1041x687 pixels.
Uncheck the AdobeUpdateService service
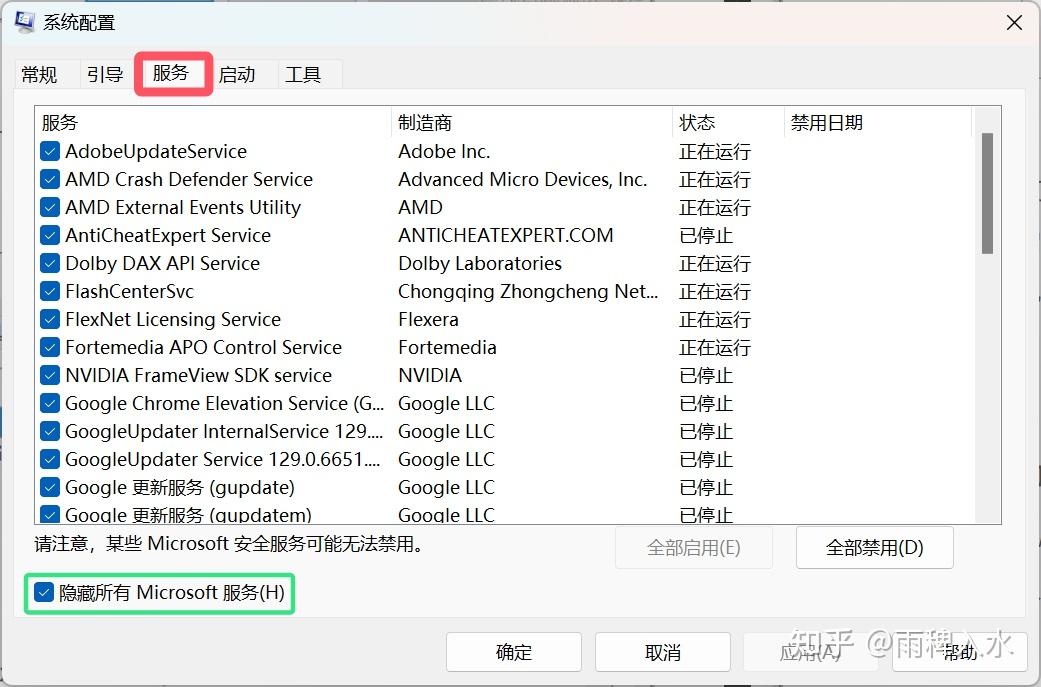[50, 151]
